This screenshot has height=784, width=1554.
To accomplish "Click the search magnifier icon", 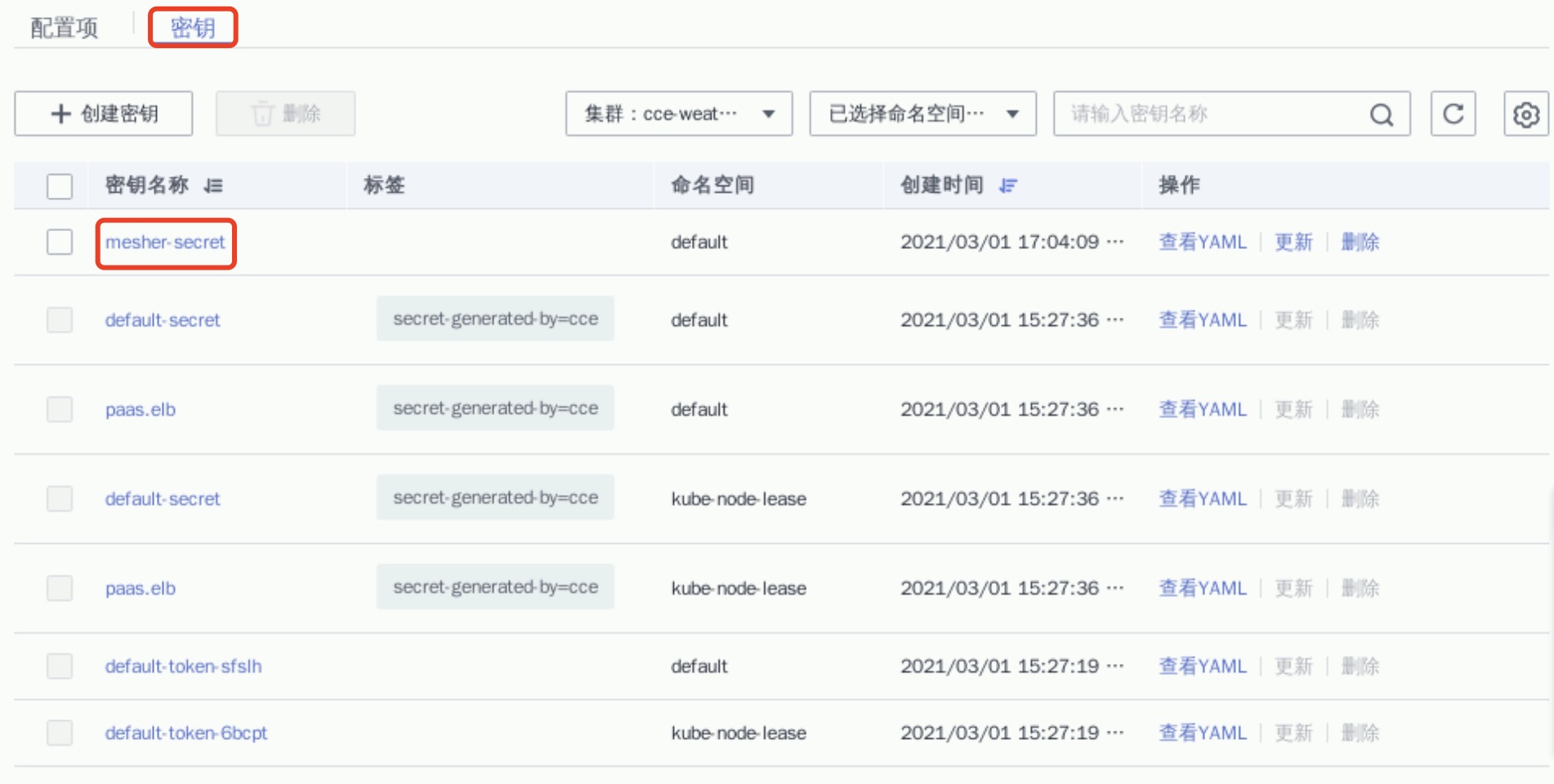I will [1381, 114].
